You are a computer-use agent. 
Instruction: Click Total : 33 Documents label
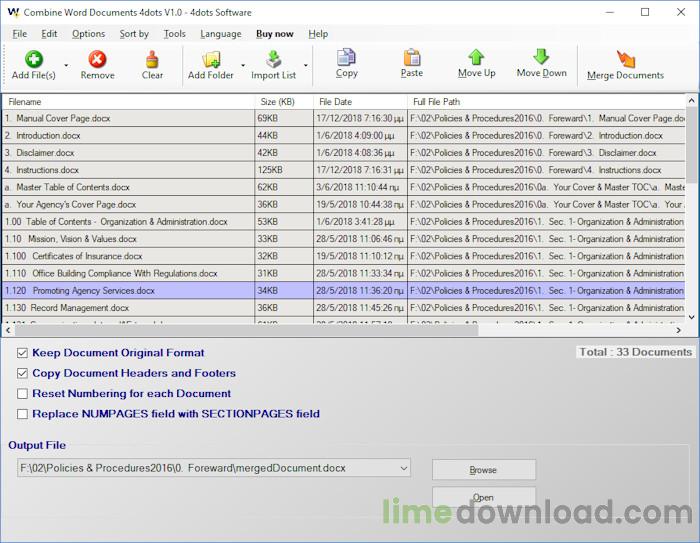[x=635, y=352]
